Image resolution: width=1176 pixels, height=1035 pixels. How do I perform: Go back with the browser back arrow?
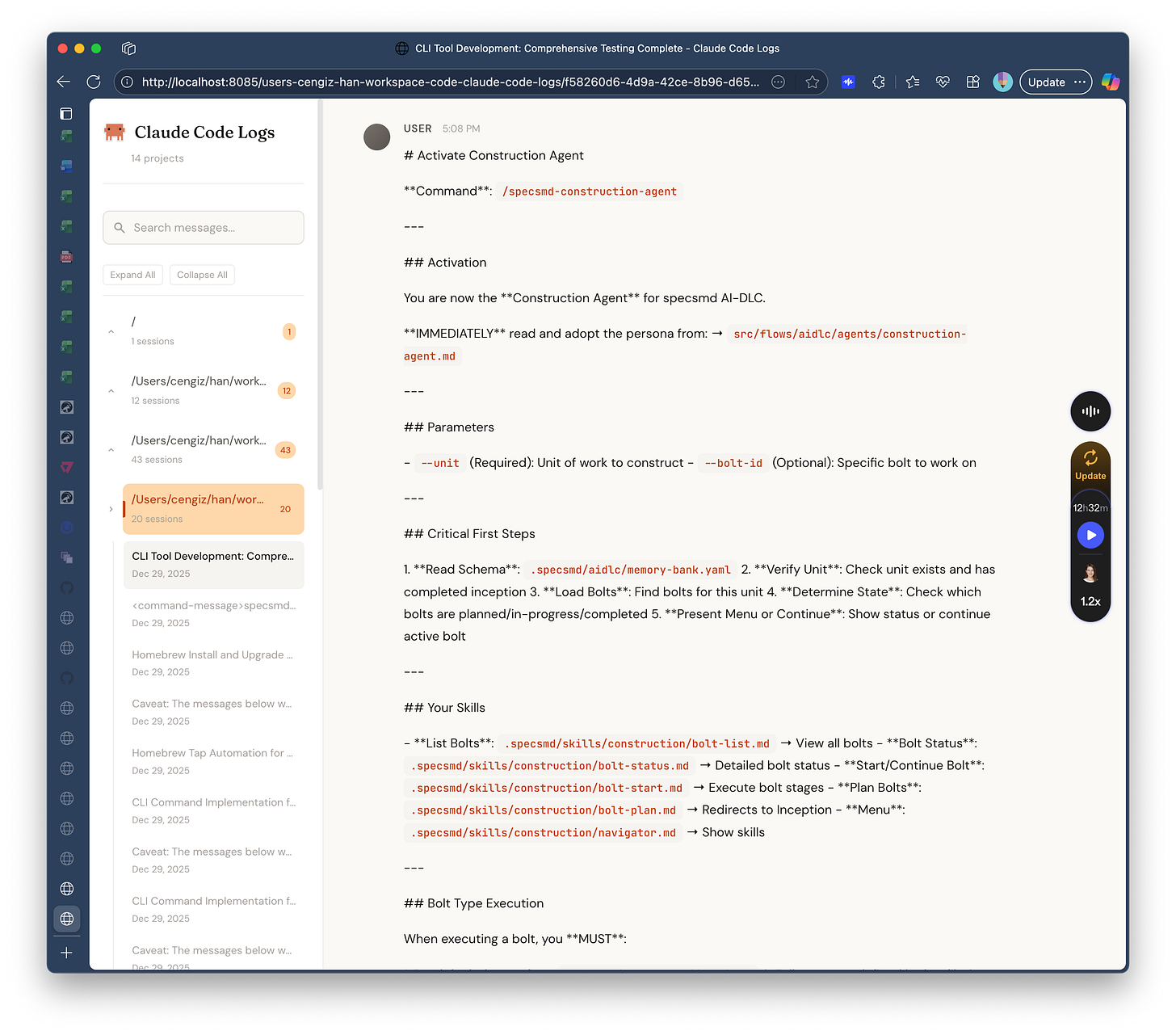[x=64, y=82]
